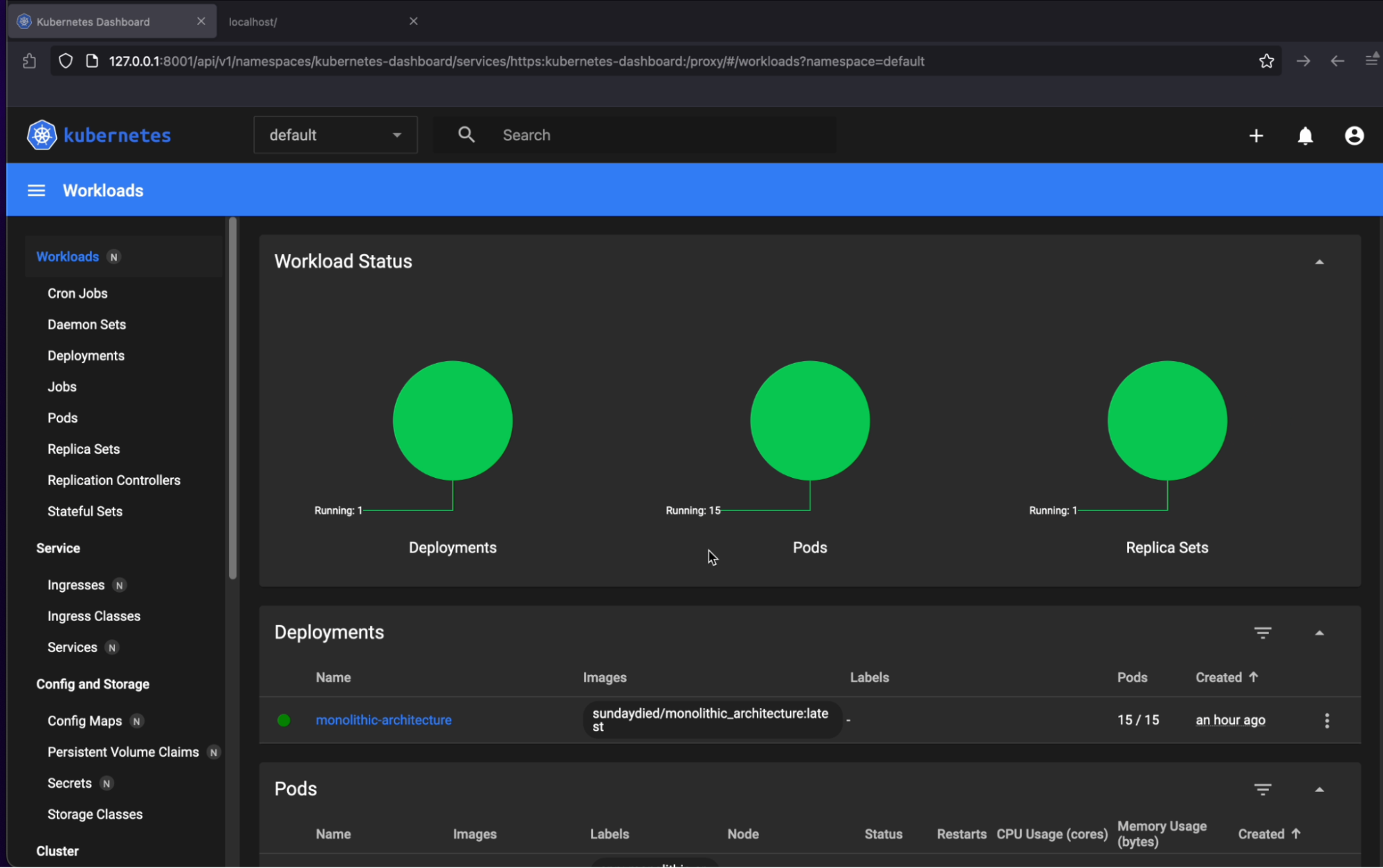
Task: Click Memory Usage column header in Pods
Action: [1162, 833]
